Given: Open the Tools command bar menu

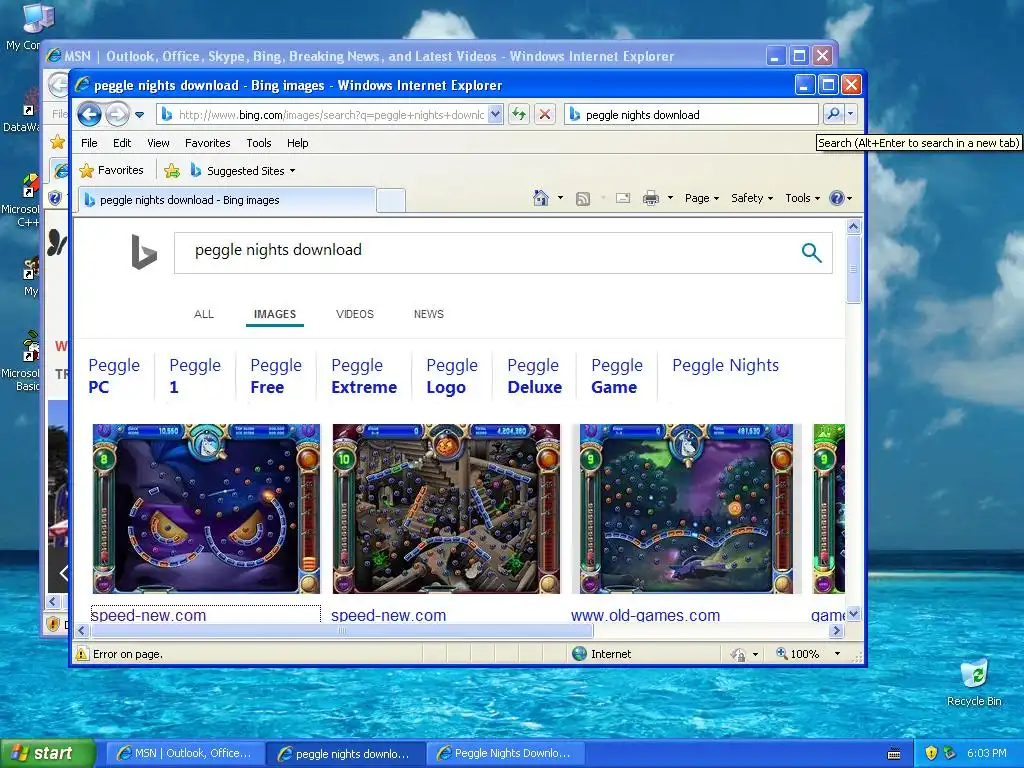Looking at the screenshot, I should (x=802, y=198).
